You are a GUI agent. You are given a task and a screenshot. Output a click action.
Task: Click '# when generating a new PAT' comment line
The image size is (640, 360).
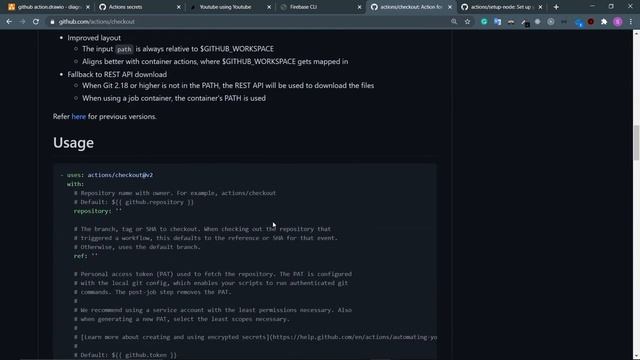(182, 319)
